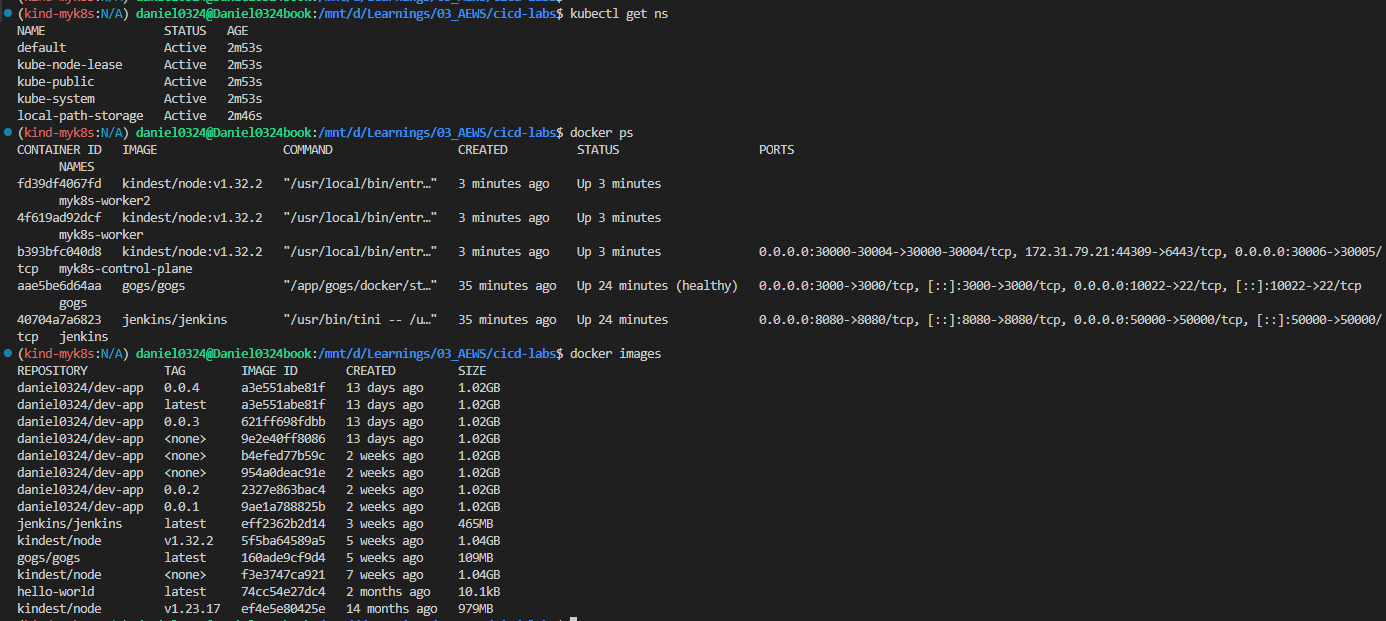Select tag 0.0.2 of dev-app
This screenshot has height=621, width=1386.
pos(181,490)
